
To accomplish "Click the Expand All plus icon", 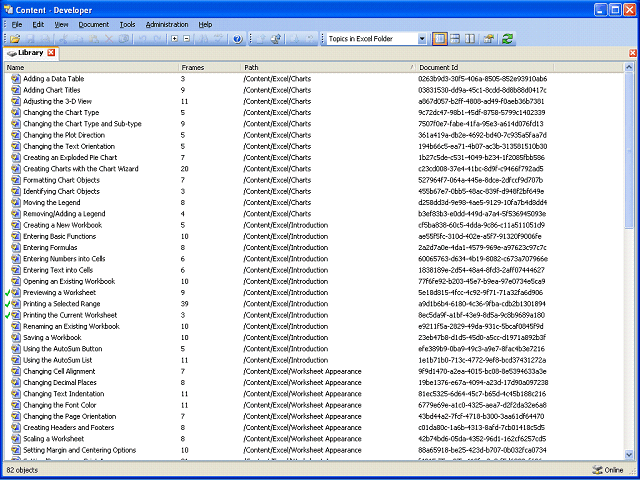I will [175, 39].
